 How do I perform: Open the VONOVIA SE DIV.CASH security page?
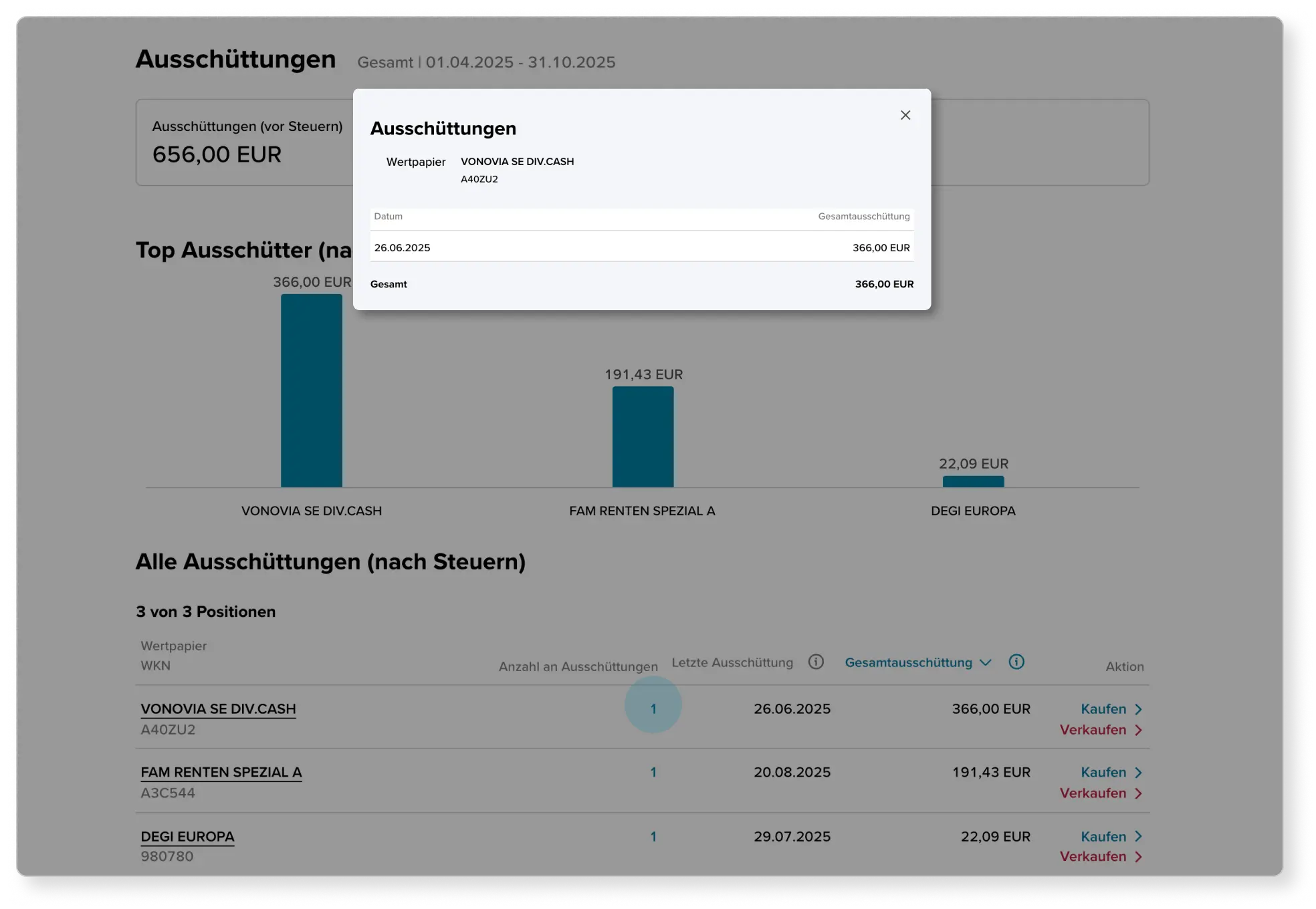pyautogui.click(x=218, y=709)
